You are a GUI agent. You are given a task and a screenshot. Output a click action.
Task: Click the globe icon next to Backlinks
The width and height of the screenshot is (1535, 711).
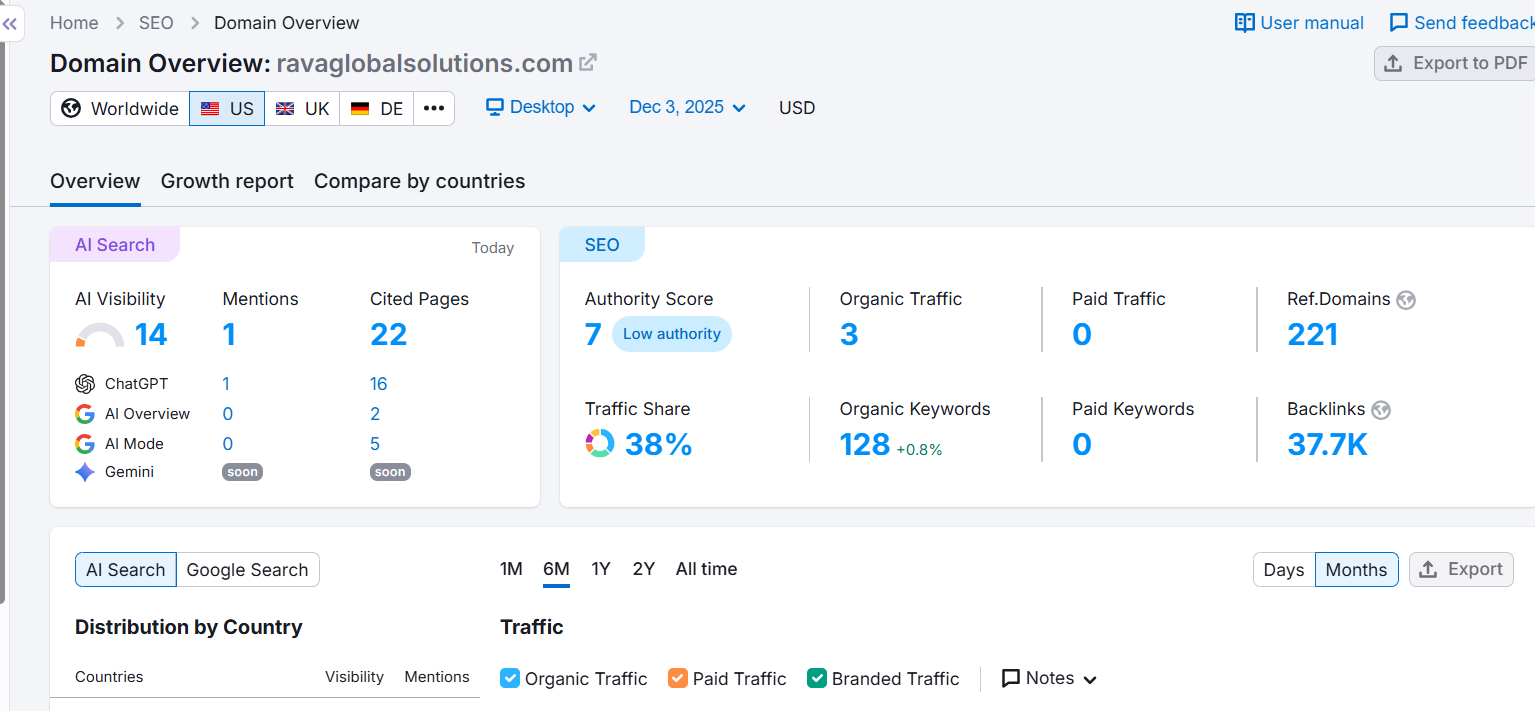pos(1381,410)
